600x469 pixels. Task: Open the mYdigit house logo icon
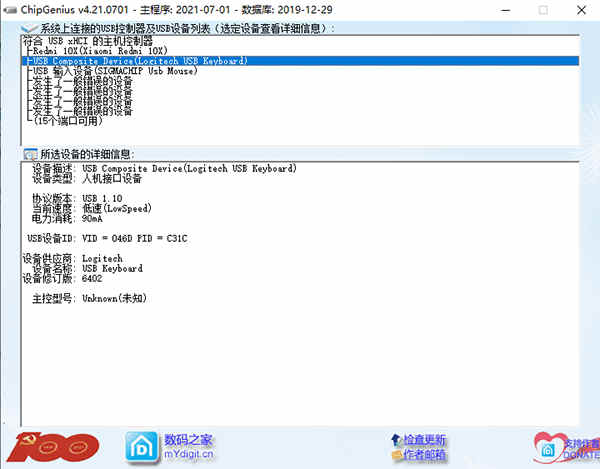(x=142, y=448)
